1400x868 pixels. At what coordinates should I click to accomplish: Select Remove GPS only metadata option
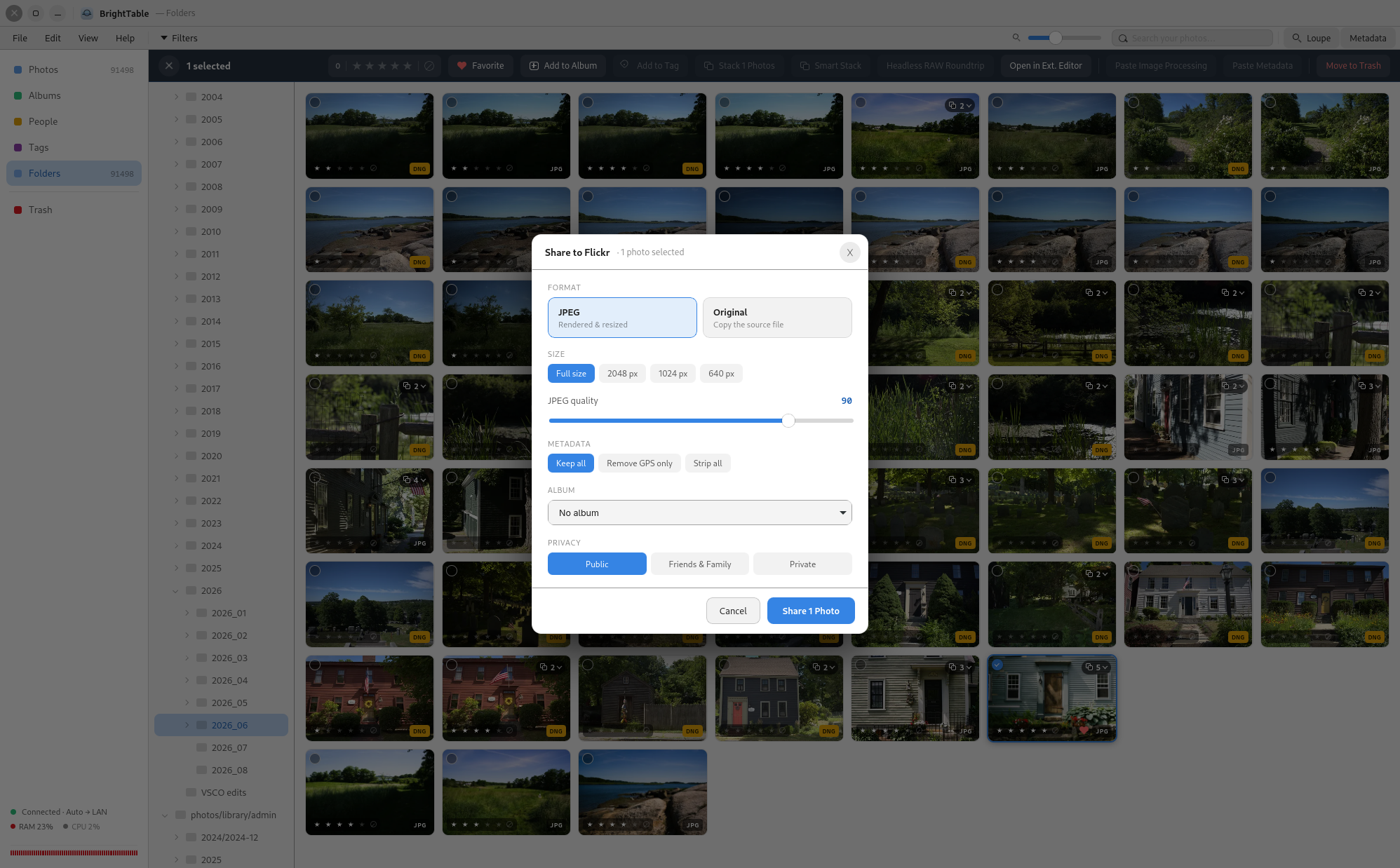(x=639, y=463)
